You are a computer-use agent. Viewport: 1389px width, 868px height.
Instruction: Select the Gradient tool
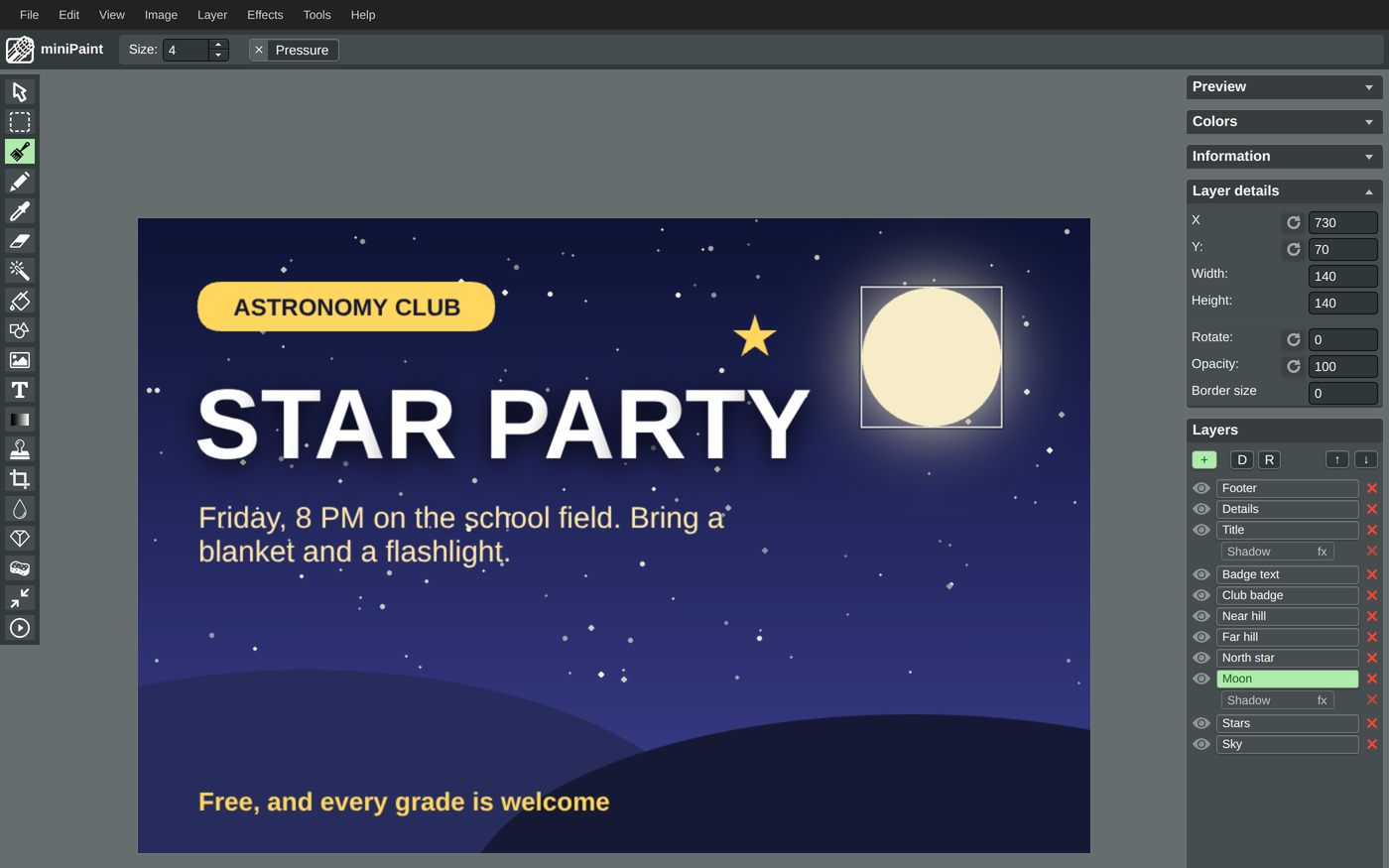pos(20,420)
